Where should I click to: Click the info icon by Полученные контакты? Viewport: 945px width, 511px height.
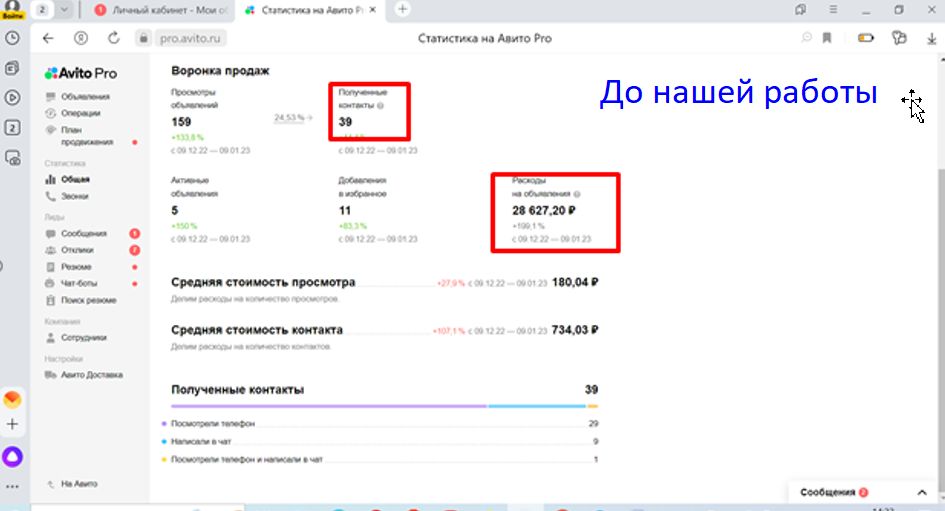click(x=380, y=105)
